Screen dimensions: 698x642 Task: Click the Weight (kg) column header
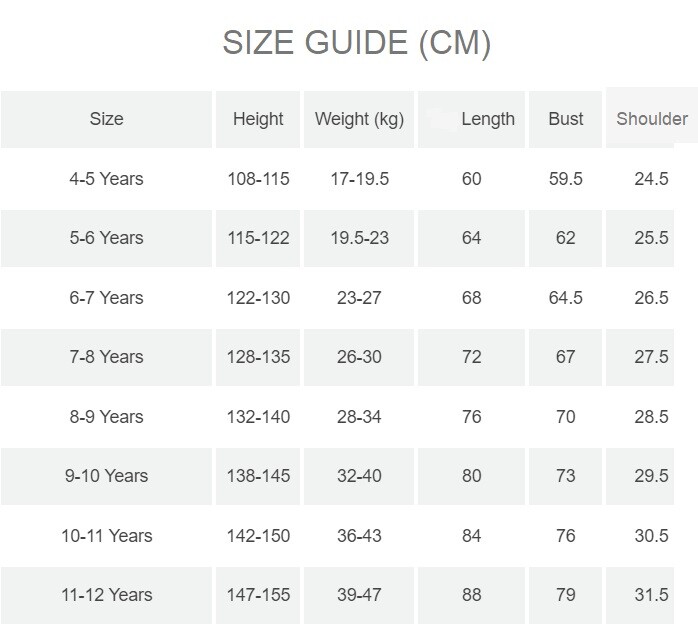[359, 119]
